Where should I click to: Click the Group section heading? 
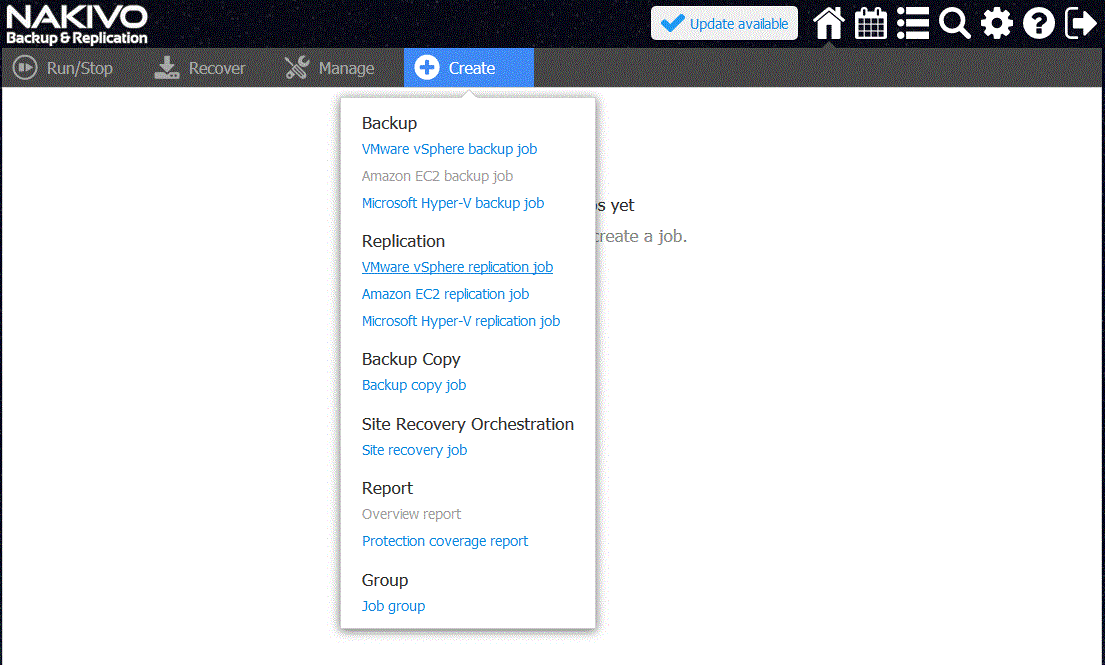(385, 580)
